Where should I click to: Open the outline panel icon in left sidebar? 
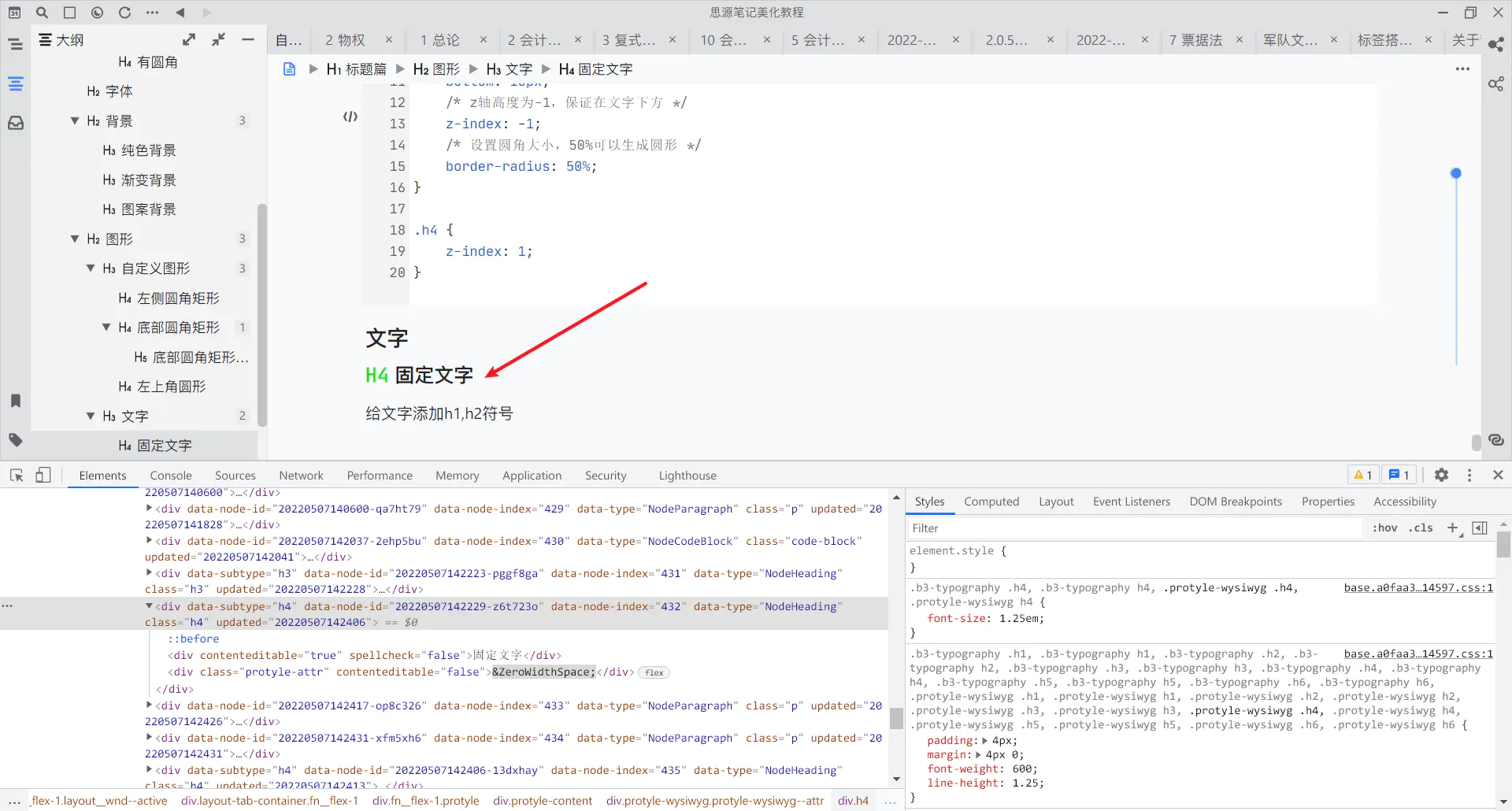(x=16, y=84)
